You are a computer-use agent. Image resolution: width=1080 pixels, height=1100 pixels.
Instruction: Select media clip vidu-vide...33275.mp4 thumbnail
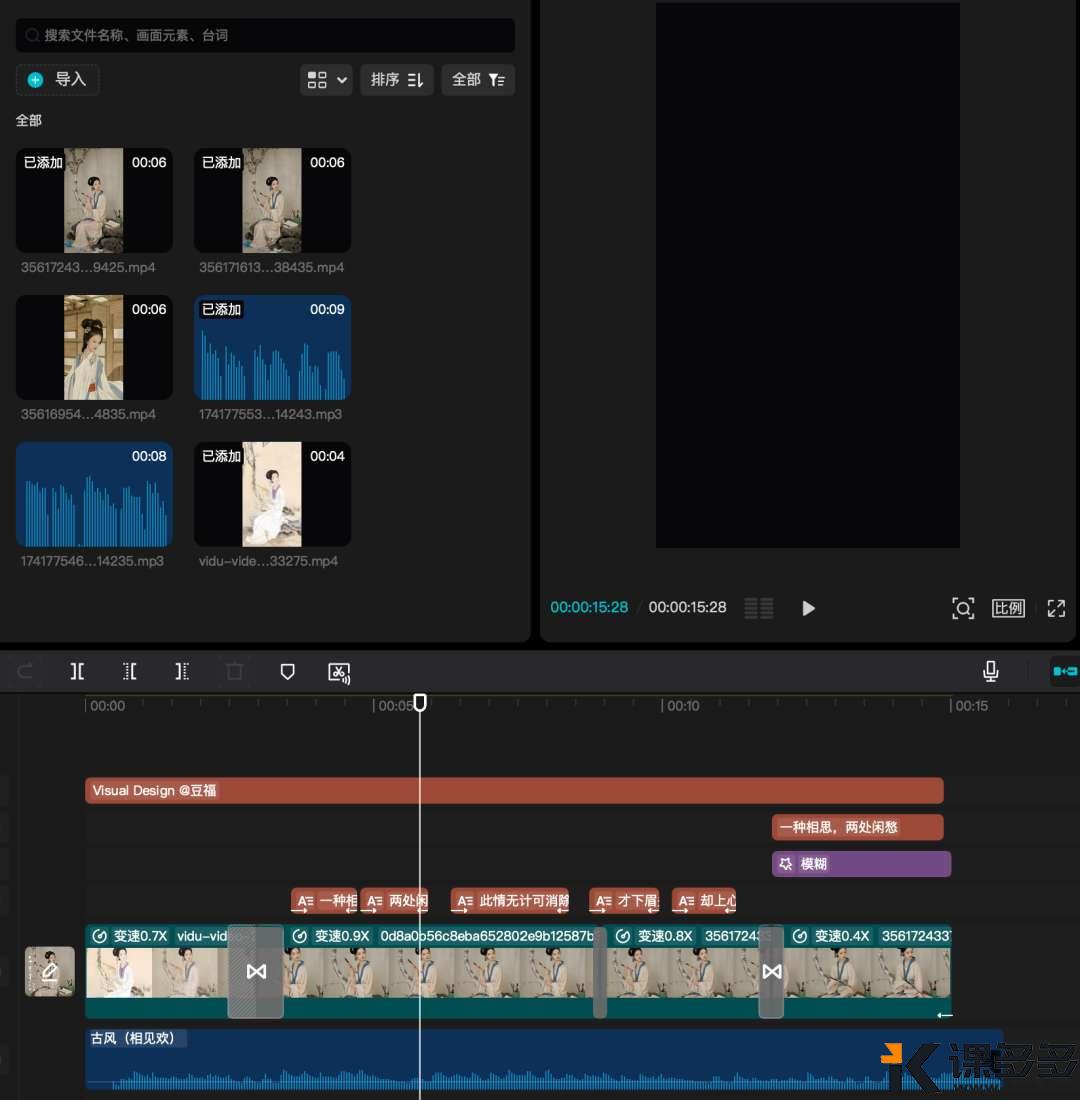coord(272,494)
